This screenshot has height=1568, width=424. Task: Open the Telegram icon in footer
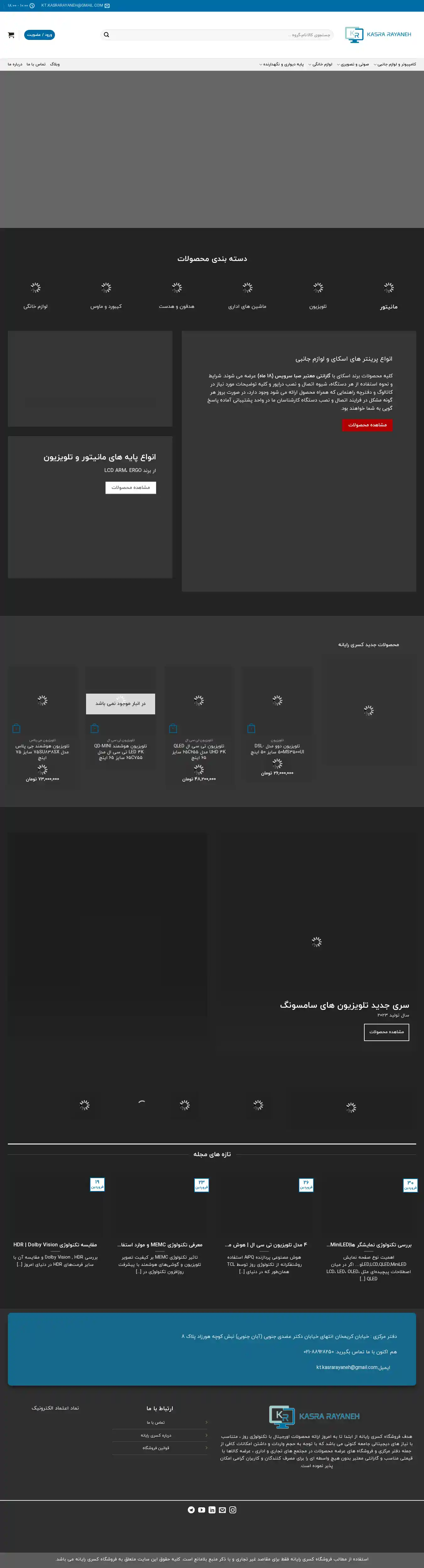[x=191, y=1510]
